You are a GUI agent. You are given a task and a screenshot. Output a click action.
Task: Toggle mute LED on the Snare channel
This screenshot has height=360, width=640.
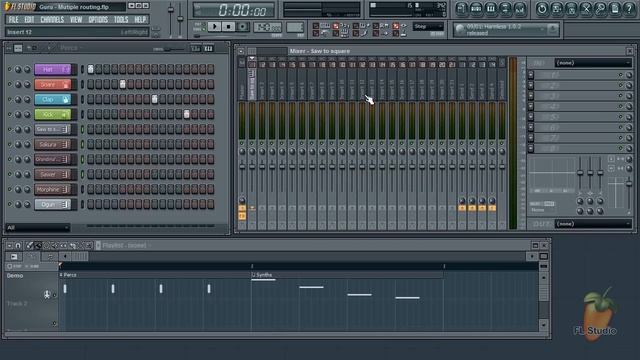[x=10, y=84]
